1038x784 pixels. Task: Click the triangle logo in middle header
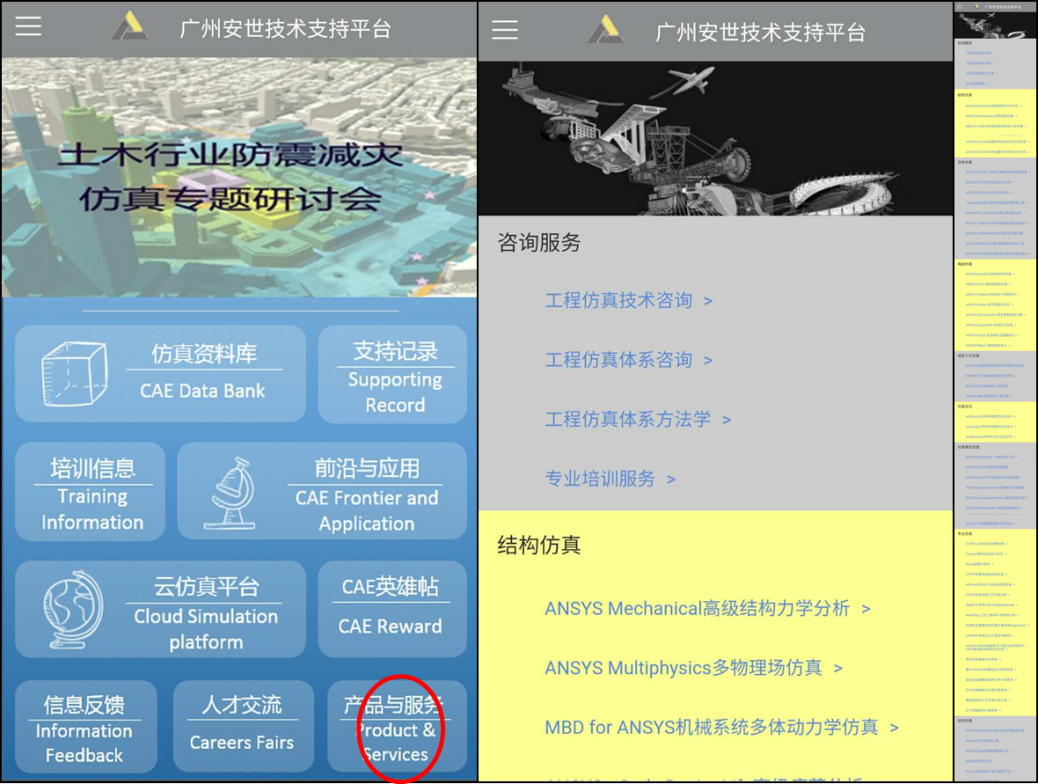click(605, 30)
